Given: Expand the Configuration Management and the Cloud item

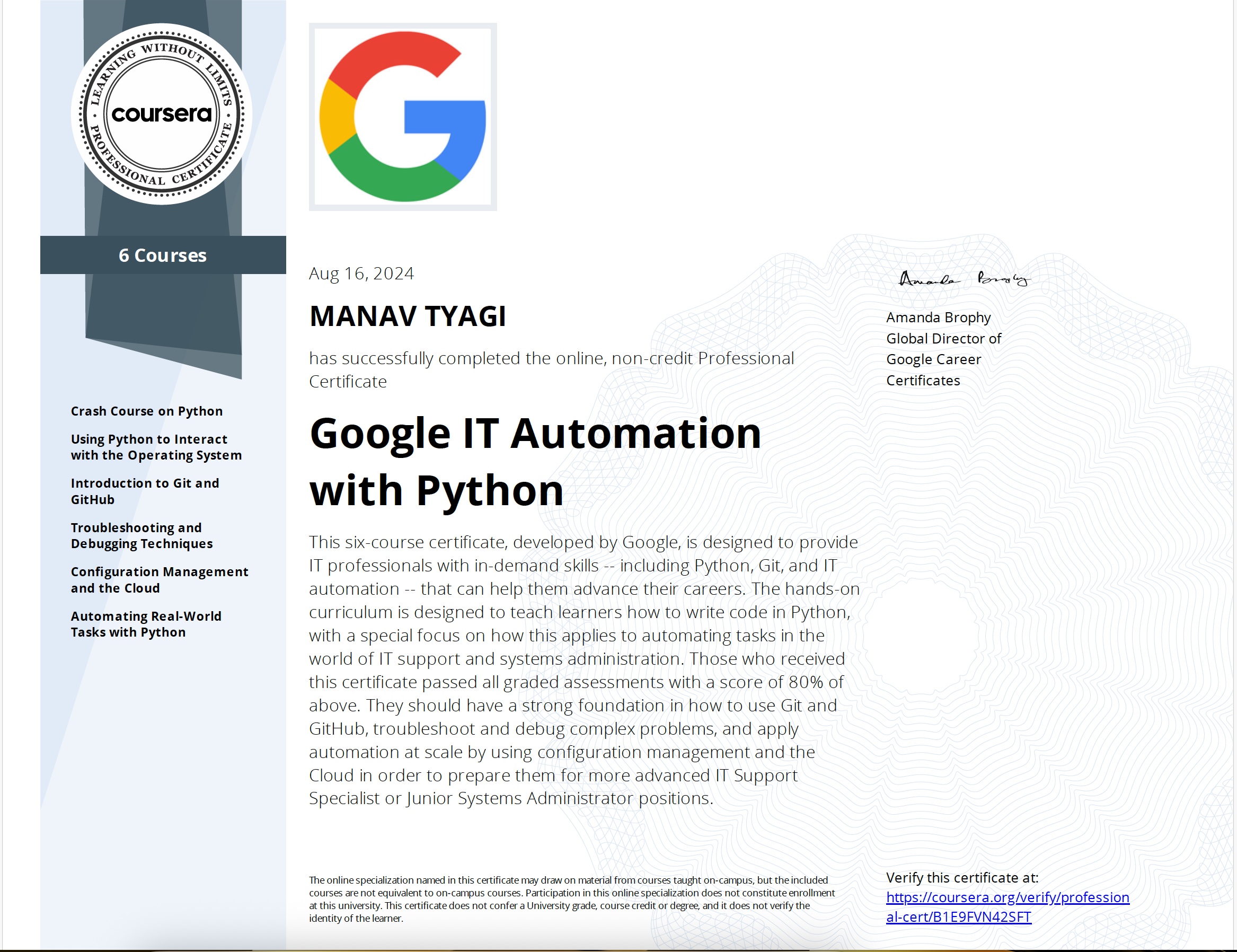Looking at the screenshot, I should pyautogui.click(x=159, y=580).
